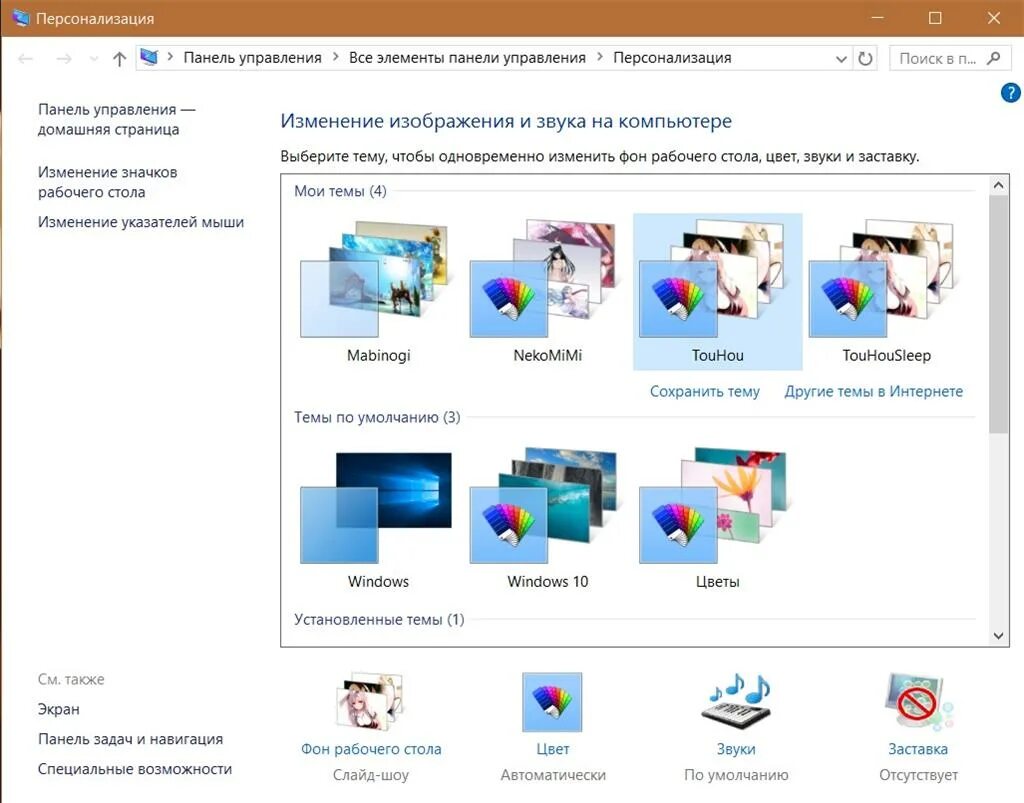Click the По умолчанию status text
Image resolution: width=1024 pixels, height=803 pixels.
coord(736,775)
